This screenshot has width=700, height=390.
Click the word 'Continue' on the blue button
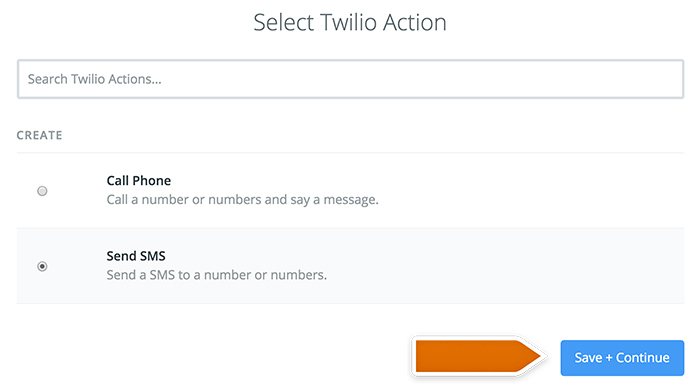[x=642, y=358]
